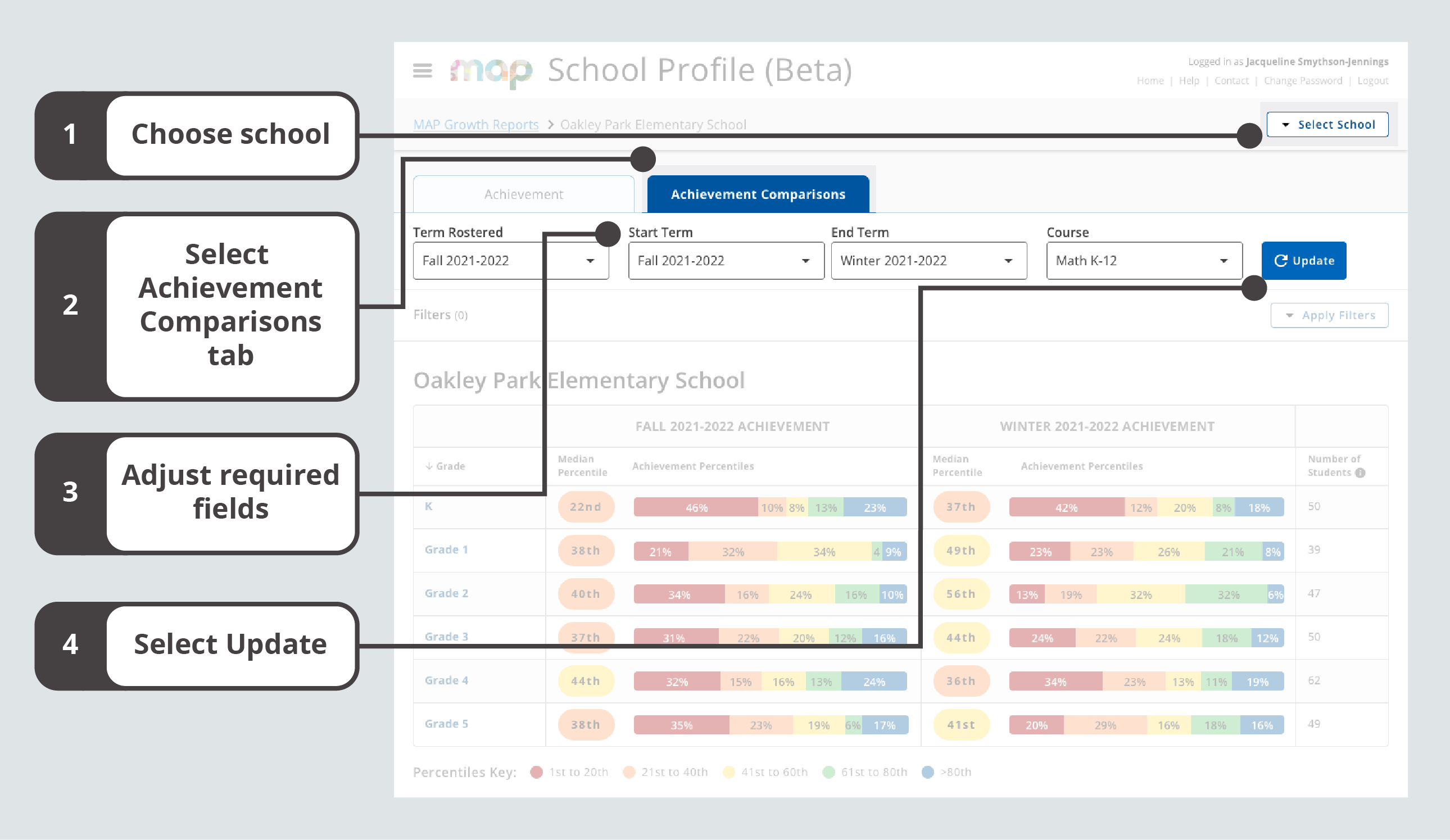Click the >80th blue key dot
Image resolution: width=1450 pixels, height=840 pixels.
pyautogui.click(x=927, y=772)
